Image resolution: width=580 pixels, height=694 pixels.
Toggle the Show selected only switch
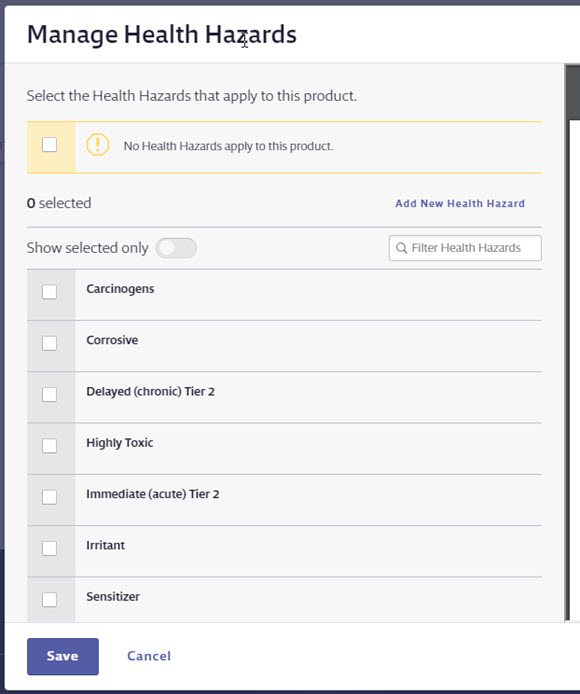coord(176,248)
